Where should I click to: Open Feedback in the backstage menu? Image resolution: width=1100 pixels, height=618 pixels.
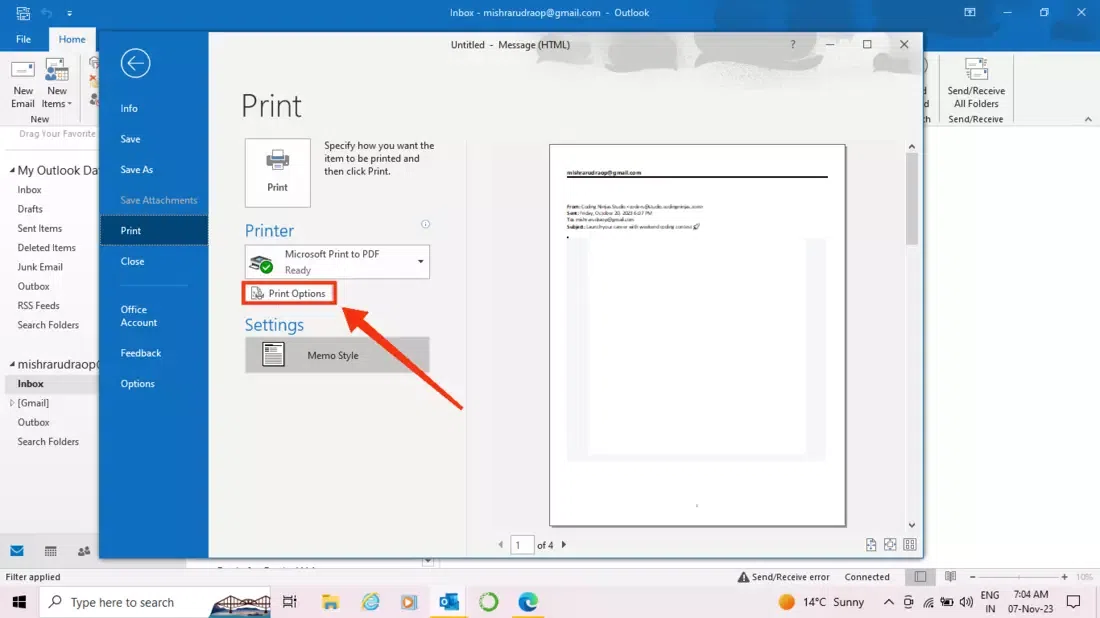pyautogui.click(x=141, y=353)
